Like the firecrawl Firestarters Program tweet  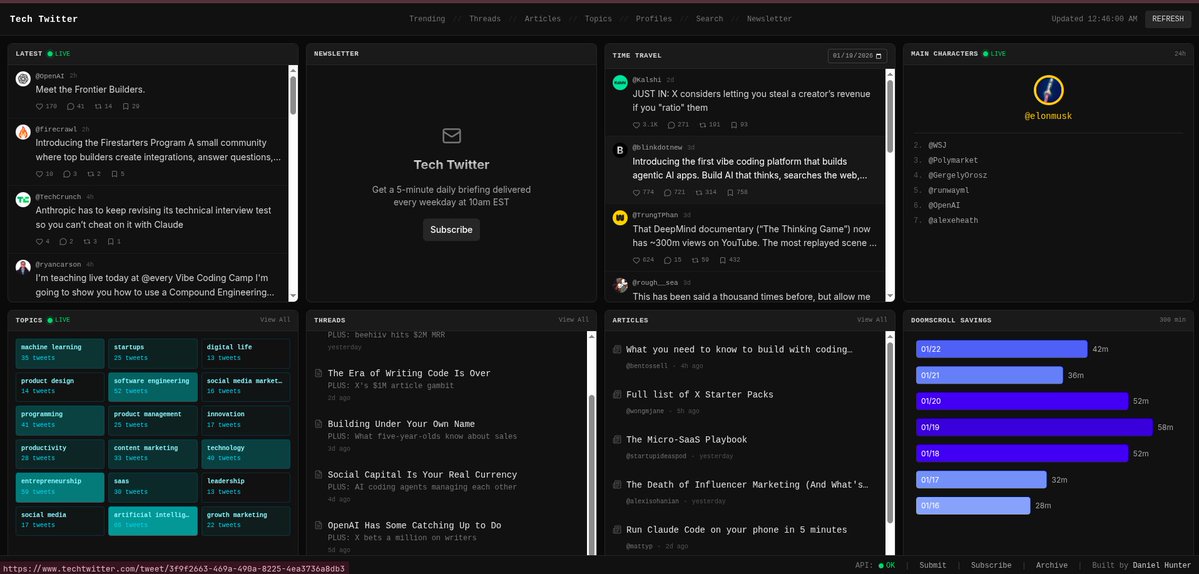click(40, 173)
